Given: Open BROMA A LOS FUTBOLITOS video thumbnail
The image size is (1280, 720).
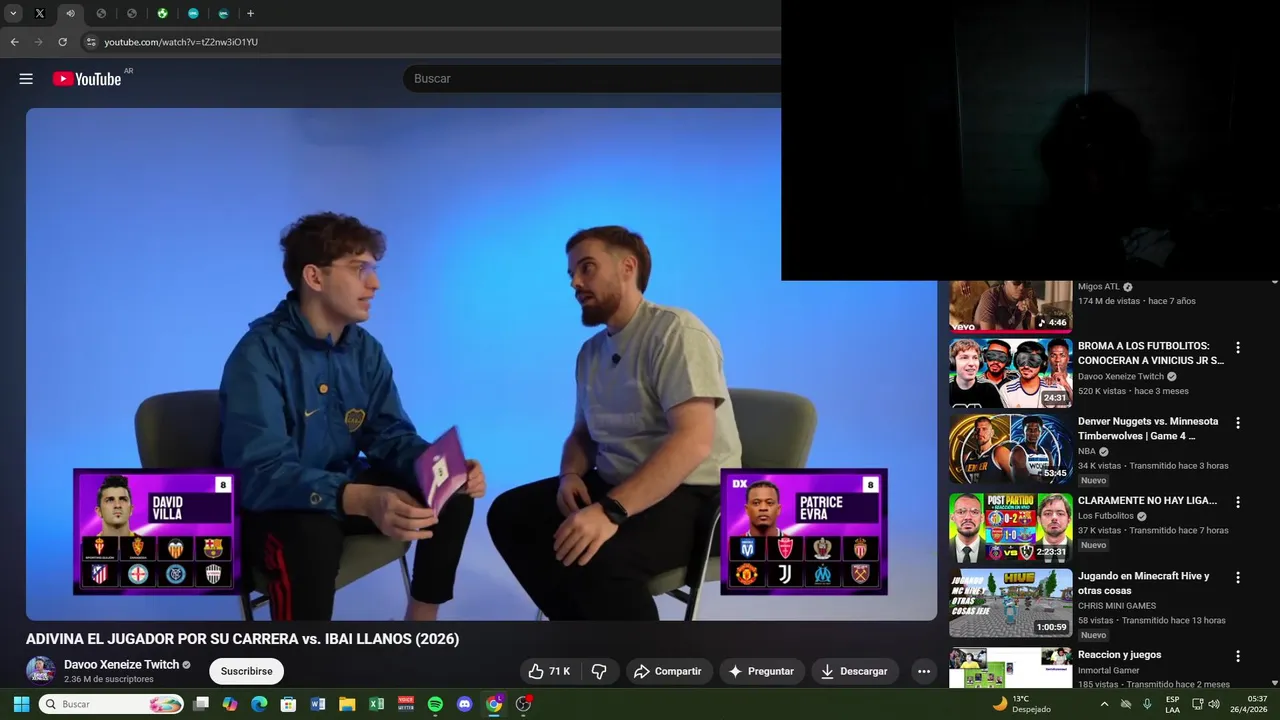Looking at the screenshot, I should click(1010, 373).
